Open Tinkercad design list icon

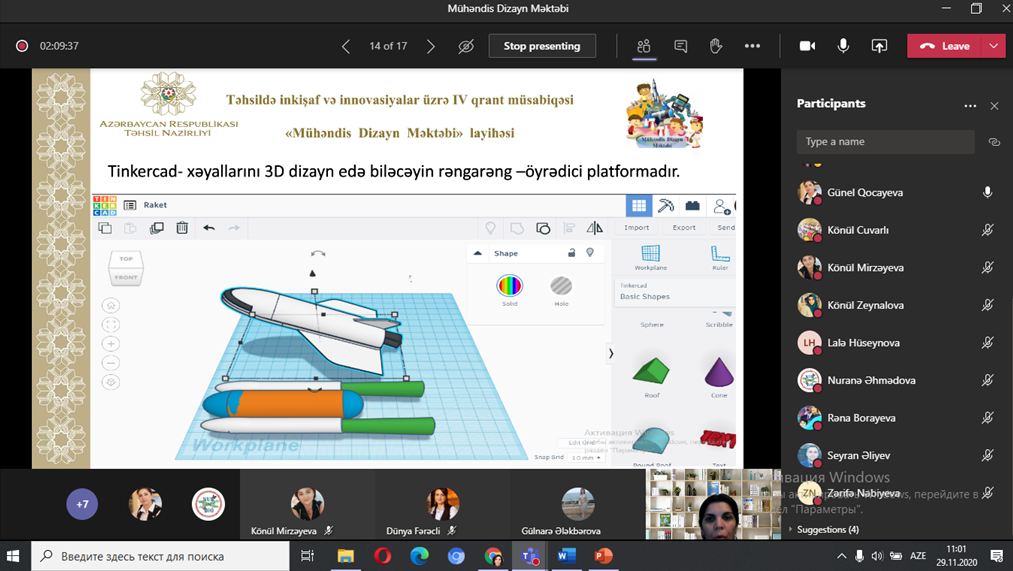click(130, 205)
